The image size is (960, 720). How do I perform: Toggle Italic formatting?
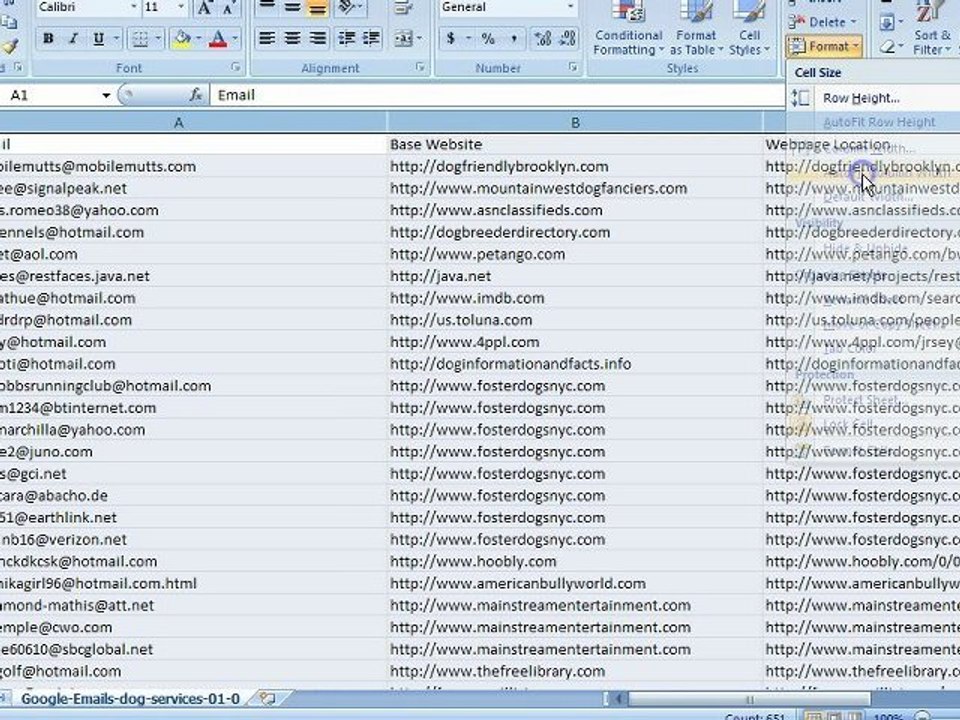[73, 39]
